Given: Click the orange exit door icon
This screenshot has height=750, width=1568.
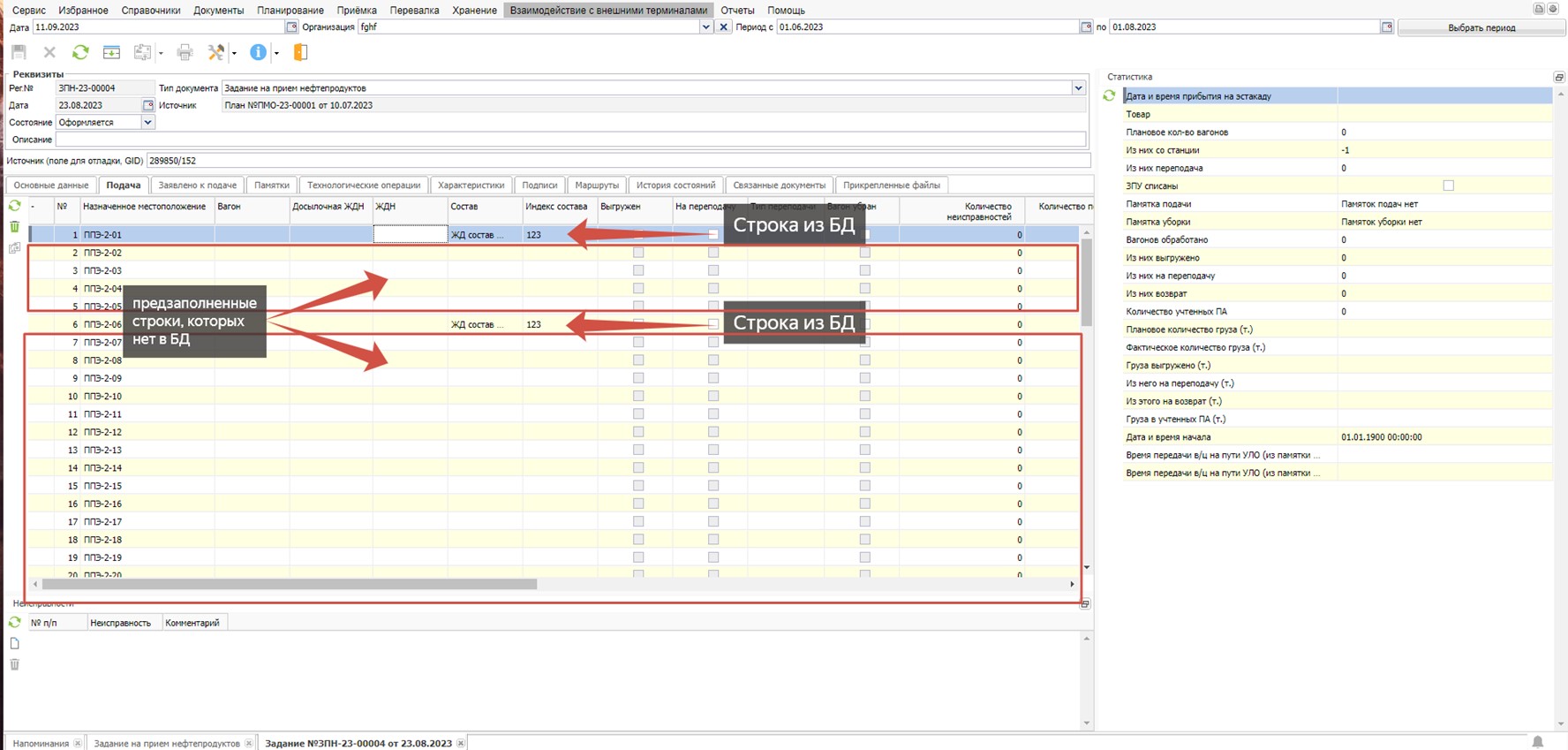Looking at the screenshot, I should point(300,53).
